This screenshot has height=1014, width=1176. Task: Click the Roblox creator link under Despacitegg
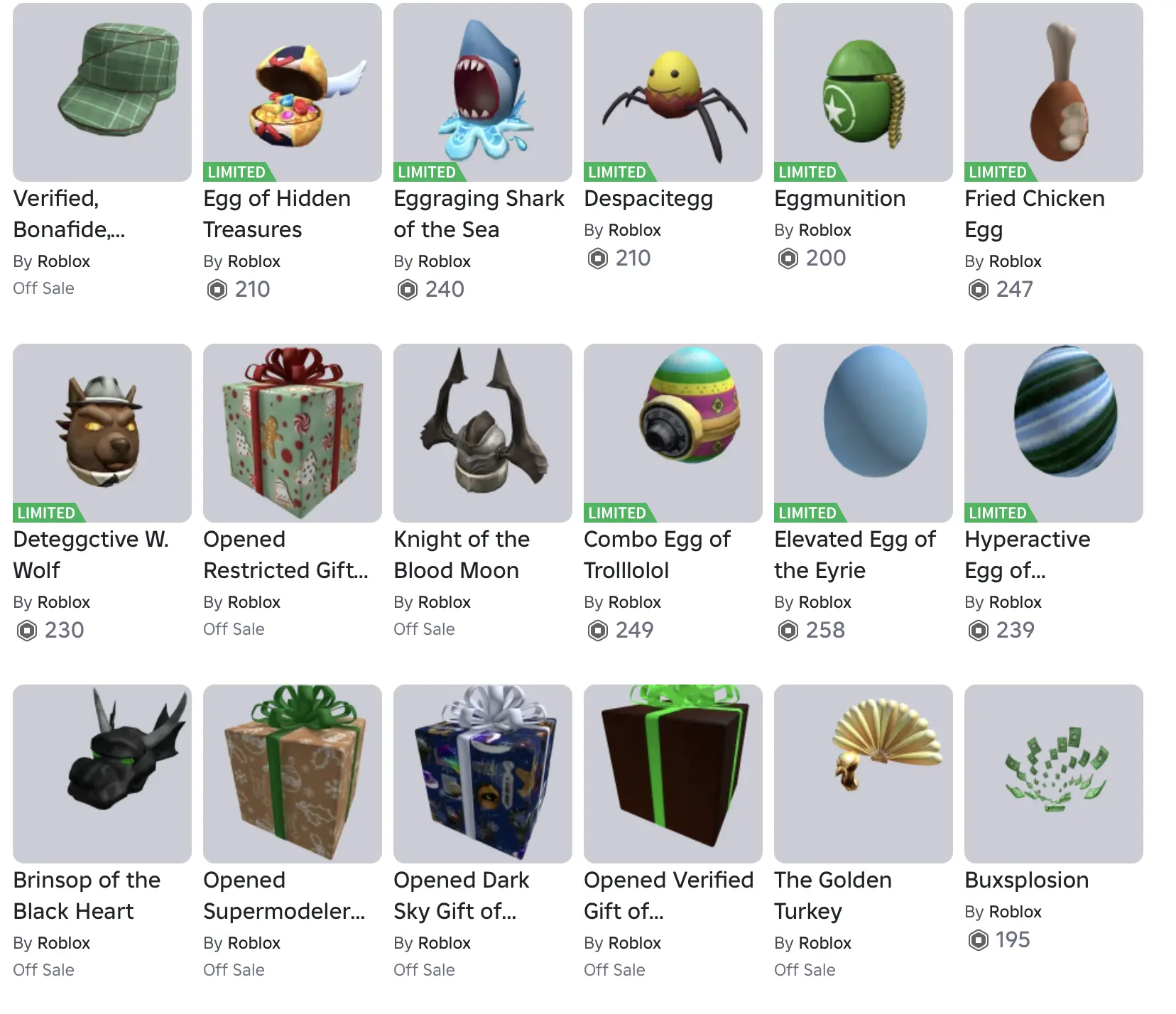tap(635, 230)
